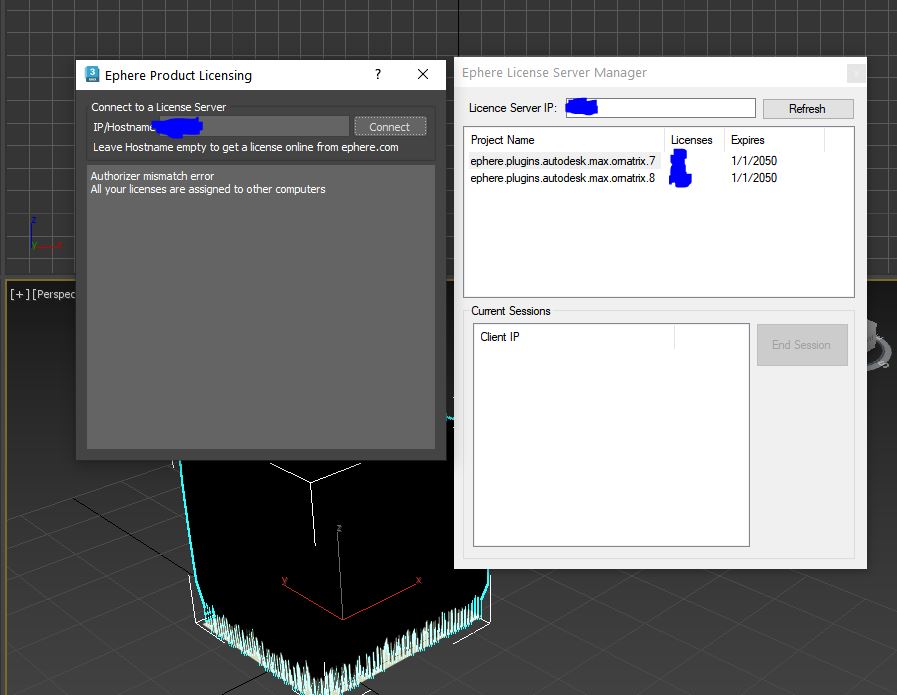Sort by the Project Name column header
This screenshot has width=897, height=695.
(563, 140)
